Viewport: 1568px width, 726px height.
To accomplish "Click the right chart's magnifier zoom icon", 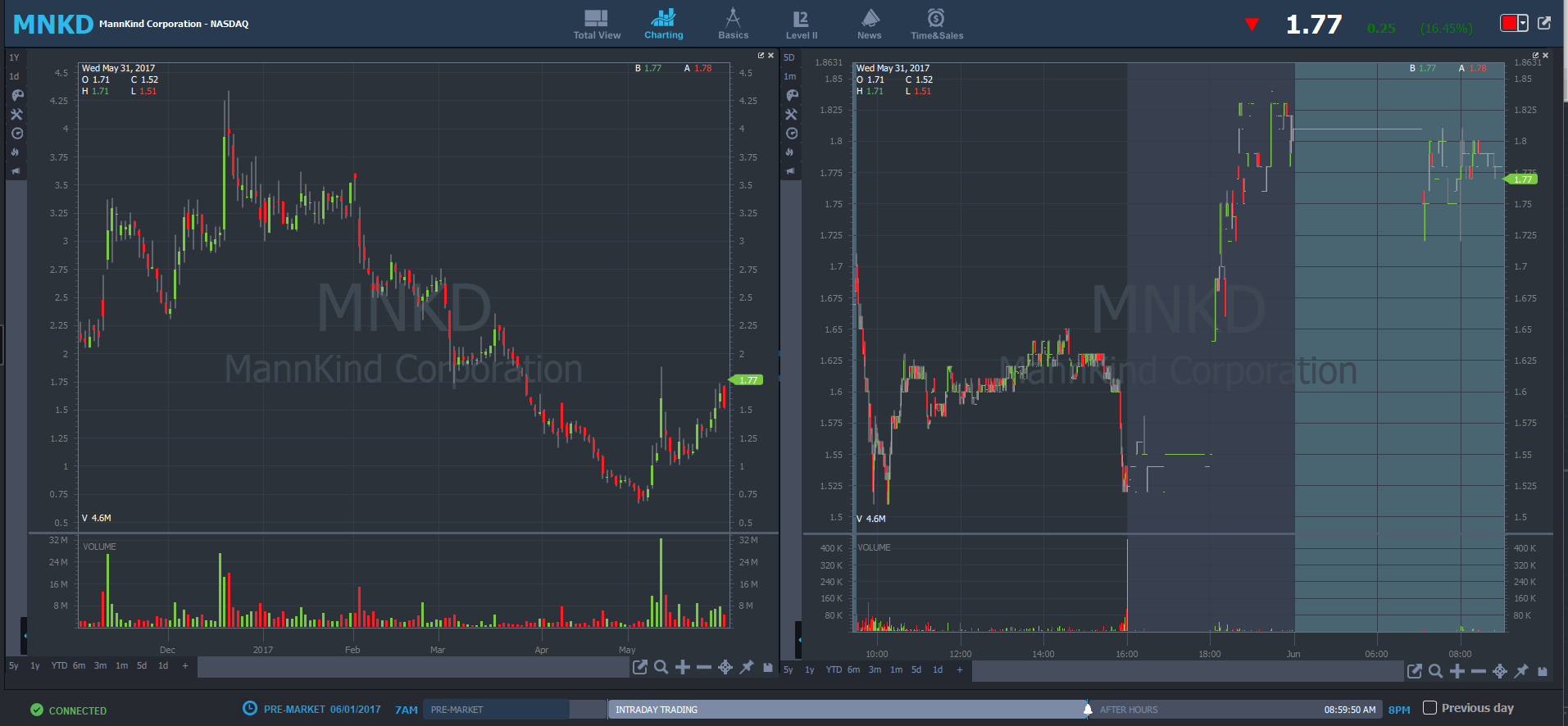I will [x=1436, y=671].
